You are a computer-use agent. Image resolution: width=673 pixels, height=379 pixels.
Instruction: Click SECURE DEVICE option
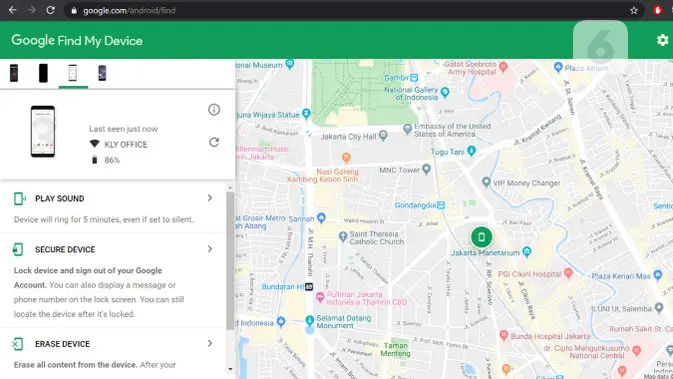point(65,249)
